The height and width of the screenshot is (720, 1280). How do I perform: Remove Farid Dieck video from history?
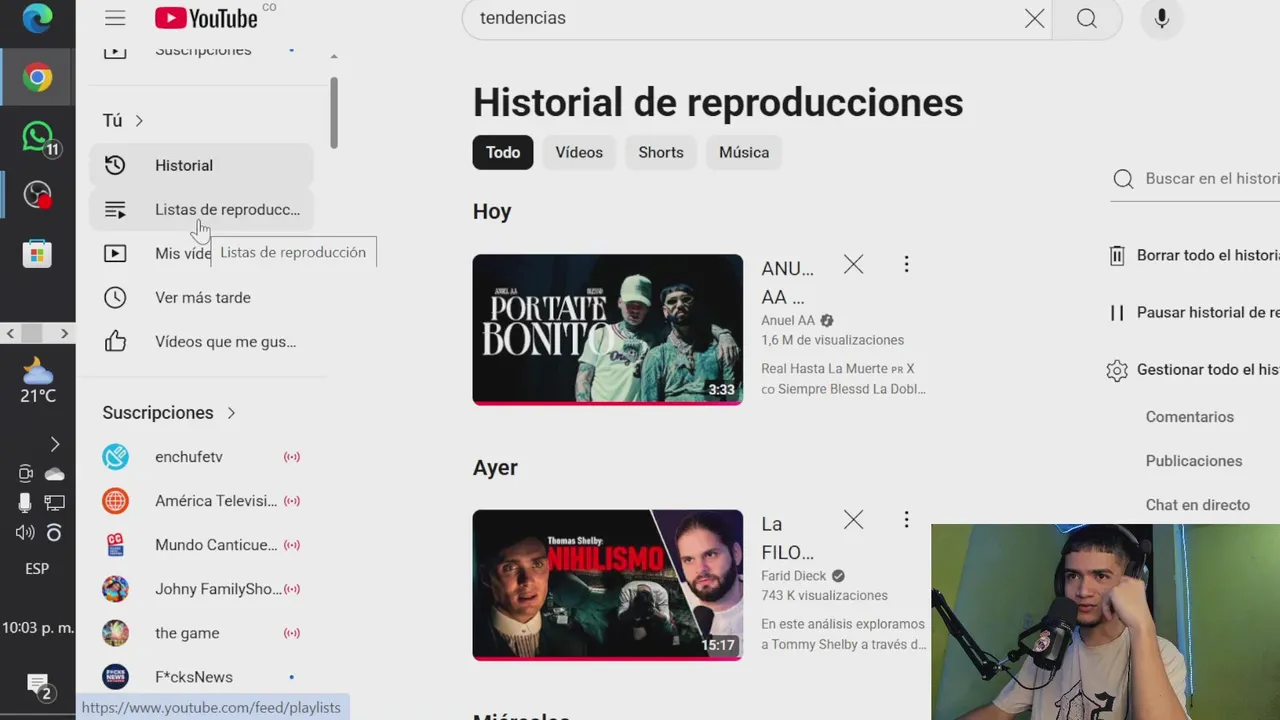click(x=853, y=519)
